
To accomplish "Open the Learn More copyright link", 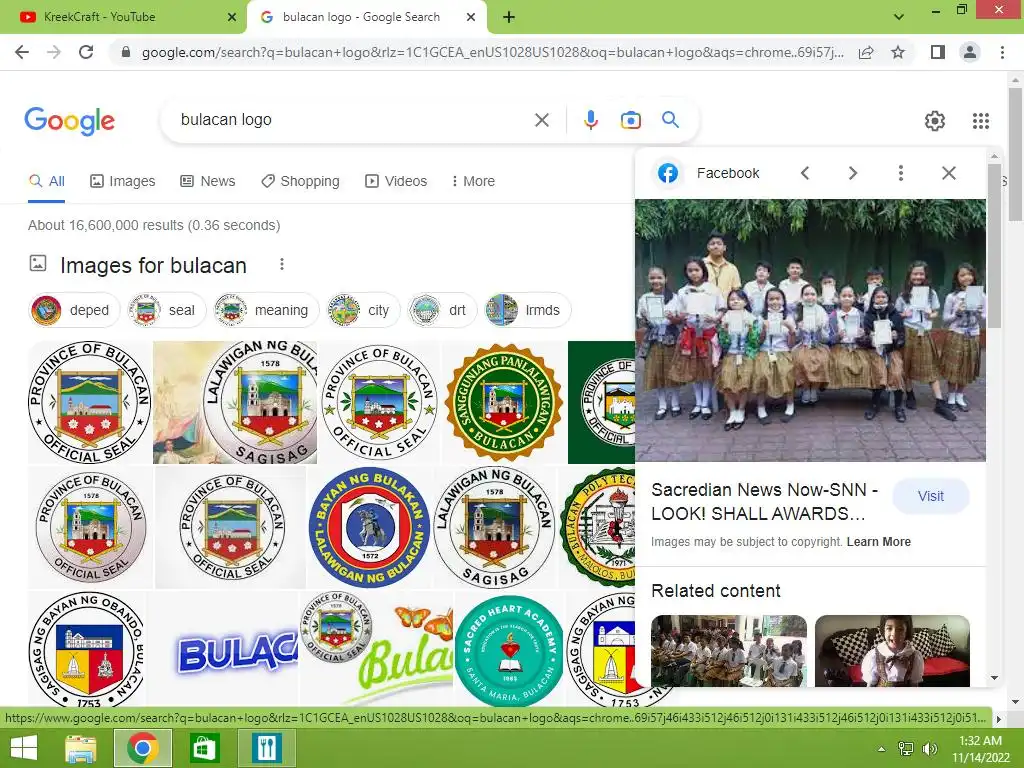I will click(x=878, y=542).
